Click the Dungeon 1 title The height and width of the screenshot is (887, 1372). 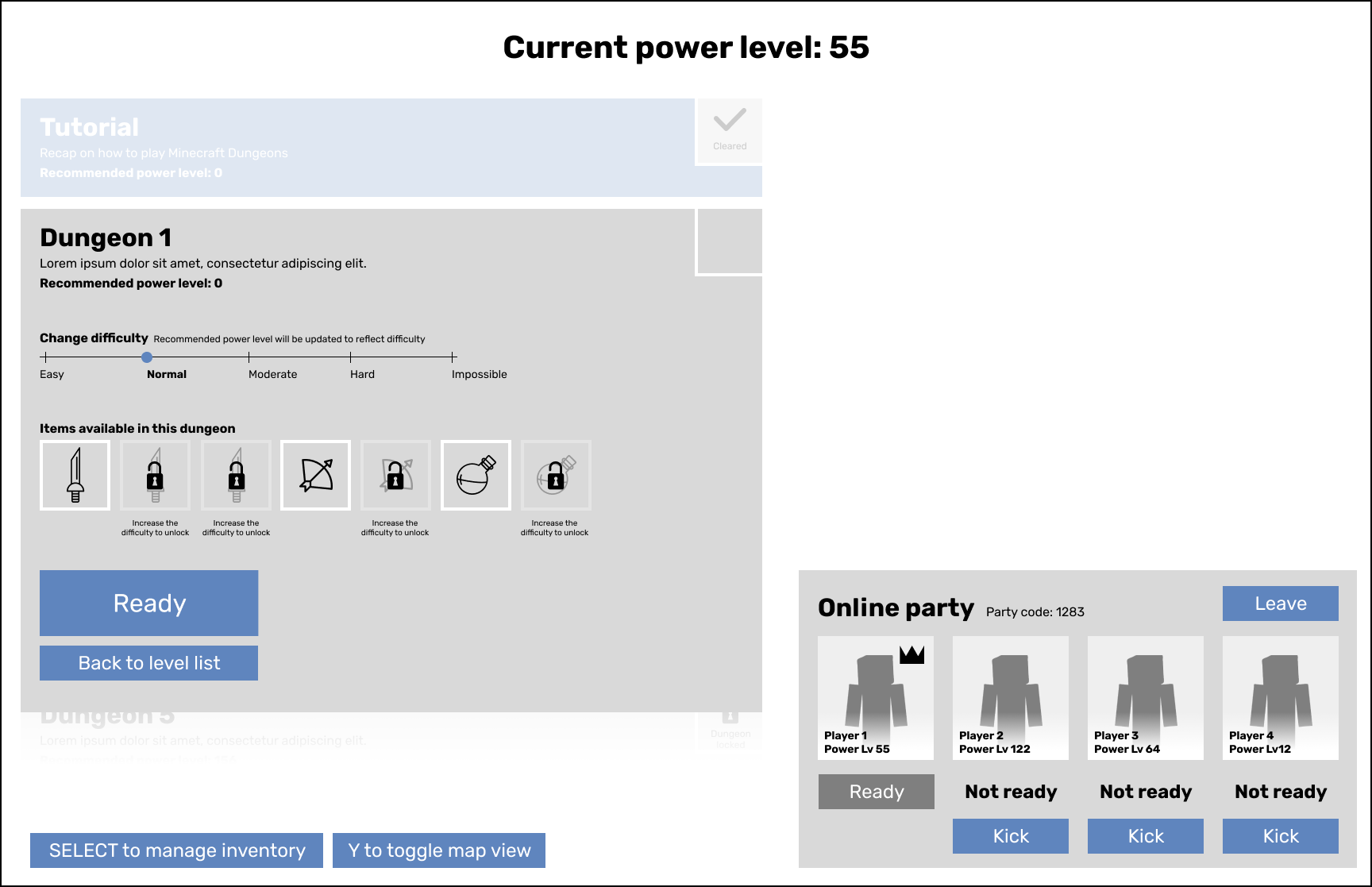tap(106, 237)
